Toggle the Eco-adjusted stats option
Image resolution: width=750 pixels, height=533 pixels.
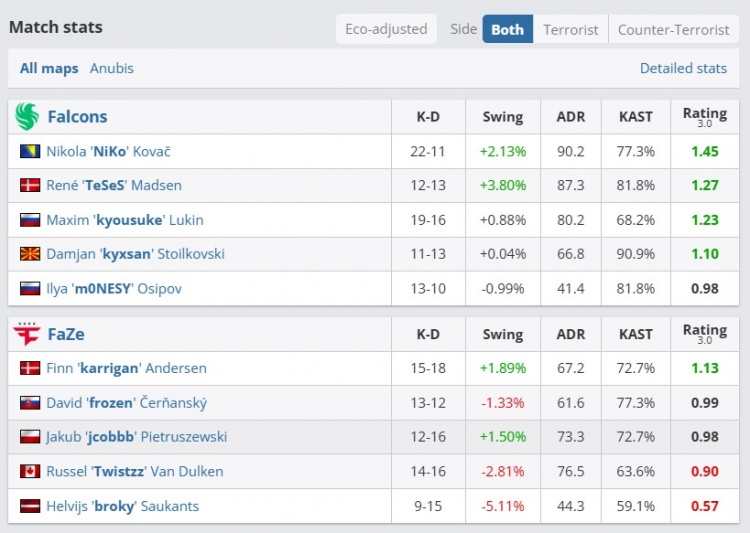click(x=386, y=29)
